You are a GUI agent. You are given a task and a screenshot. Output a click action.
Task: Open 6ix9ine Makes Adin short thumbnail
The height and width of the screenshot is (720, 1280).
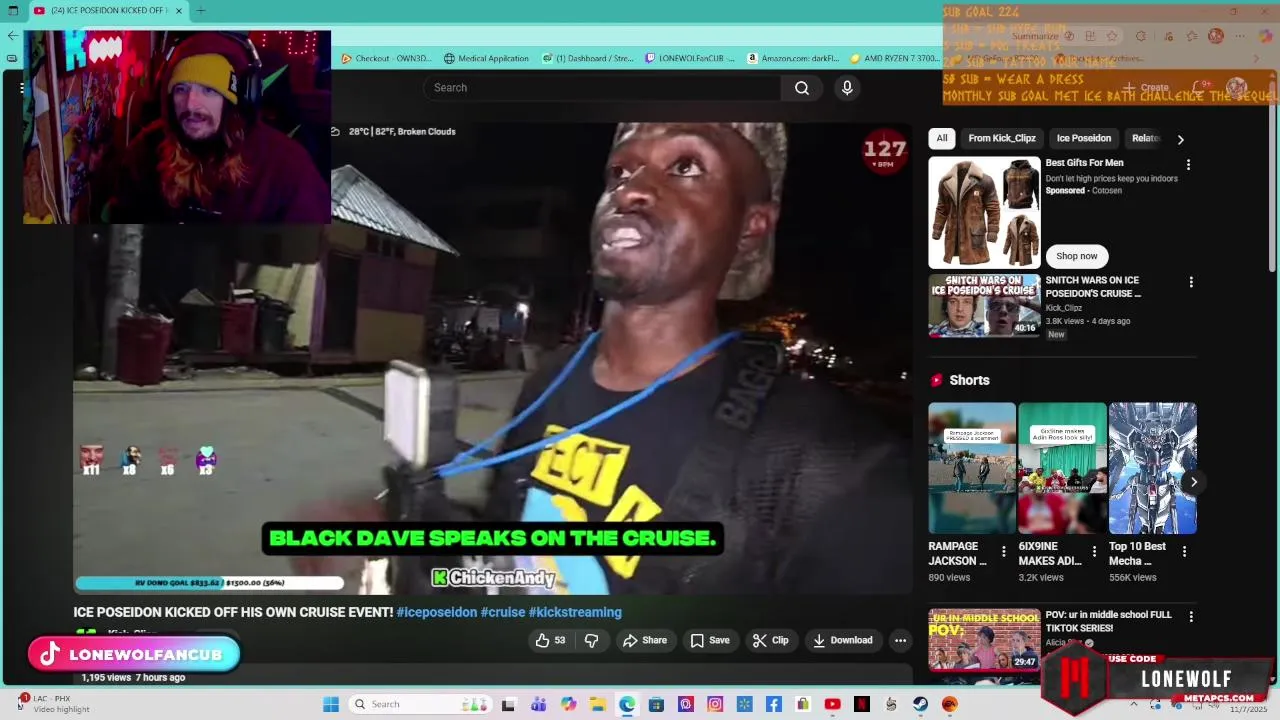click(x=1062, y=468)
